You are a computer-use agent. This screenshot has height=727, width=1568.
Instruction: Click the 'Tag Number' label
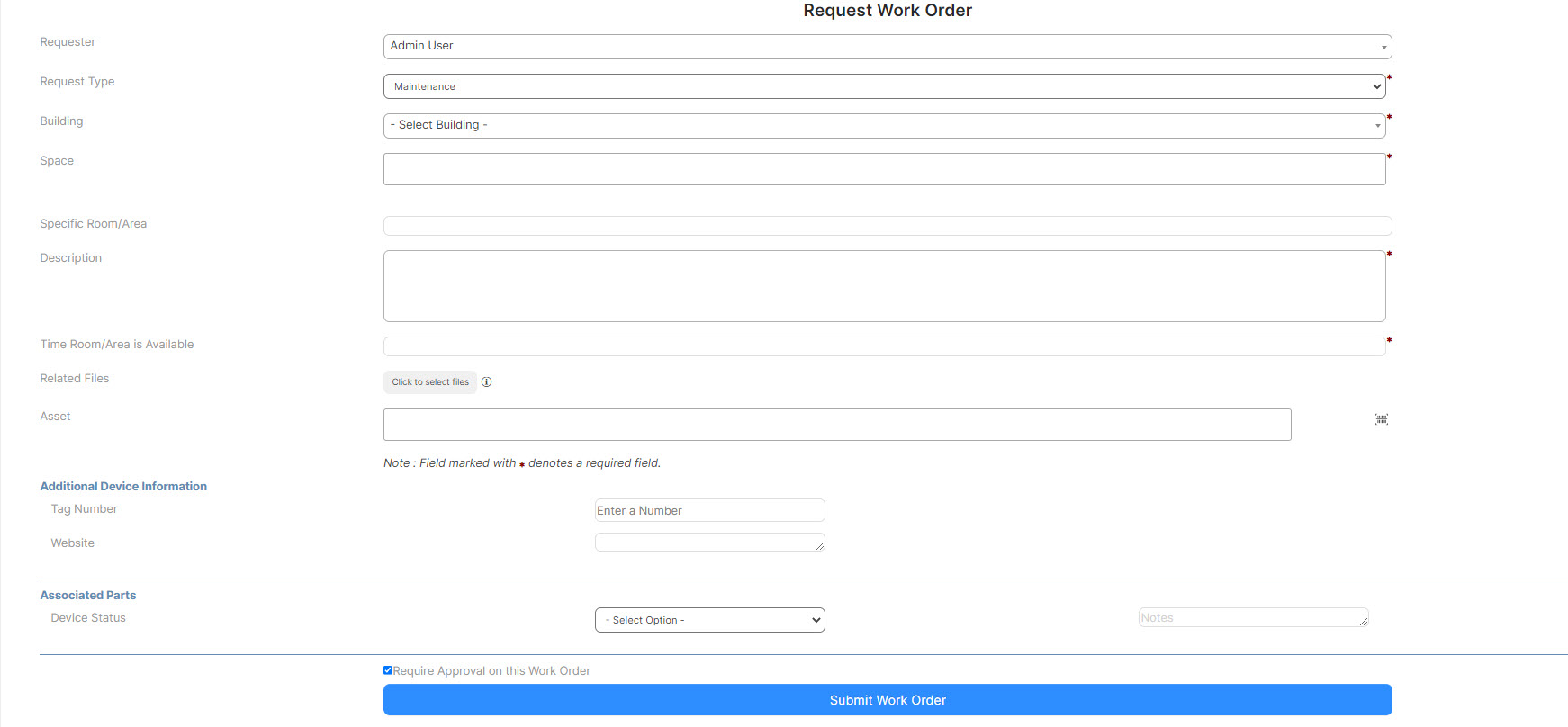coord(84,509)
